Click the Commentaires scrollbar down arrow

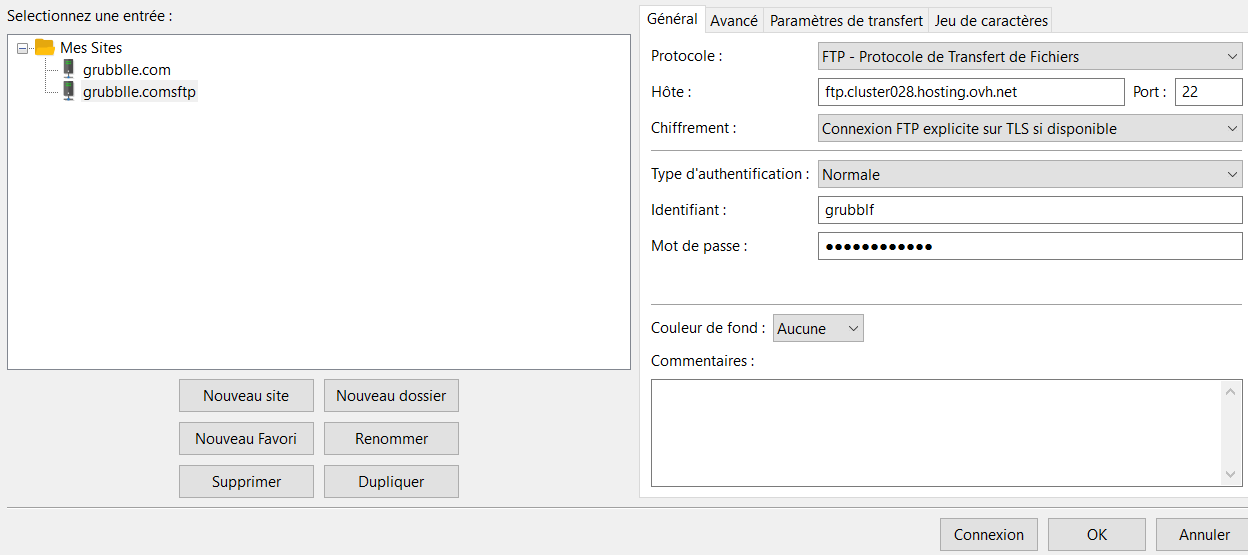(1231, 475)
